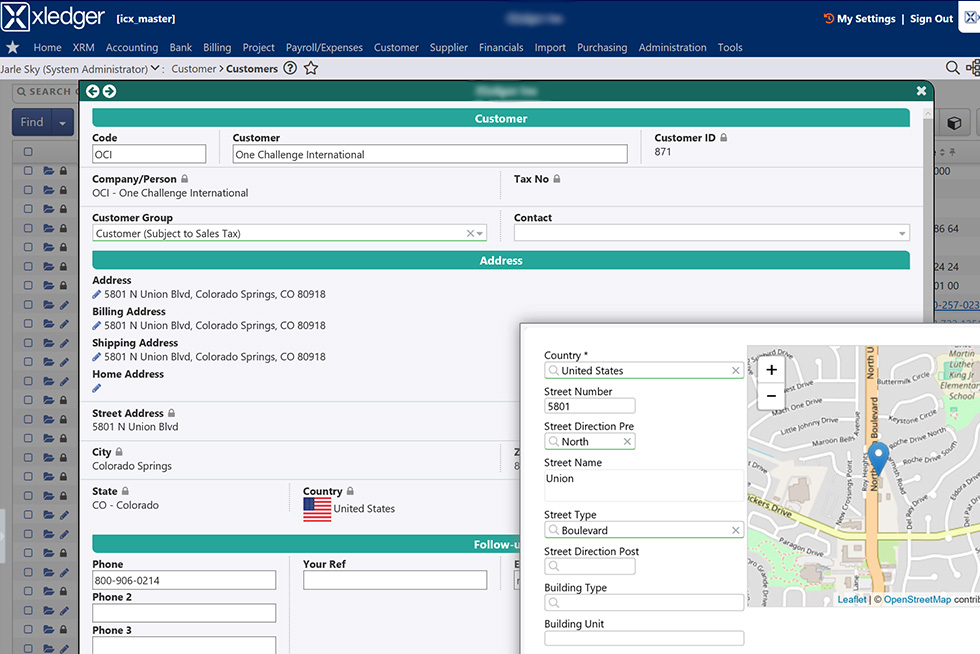Zoom in on the map
980x654 pixels.
pyautogui.click(x=771, y=370)
